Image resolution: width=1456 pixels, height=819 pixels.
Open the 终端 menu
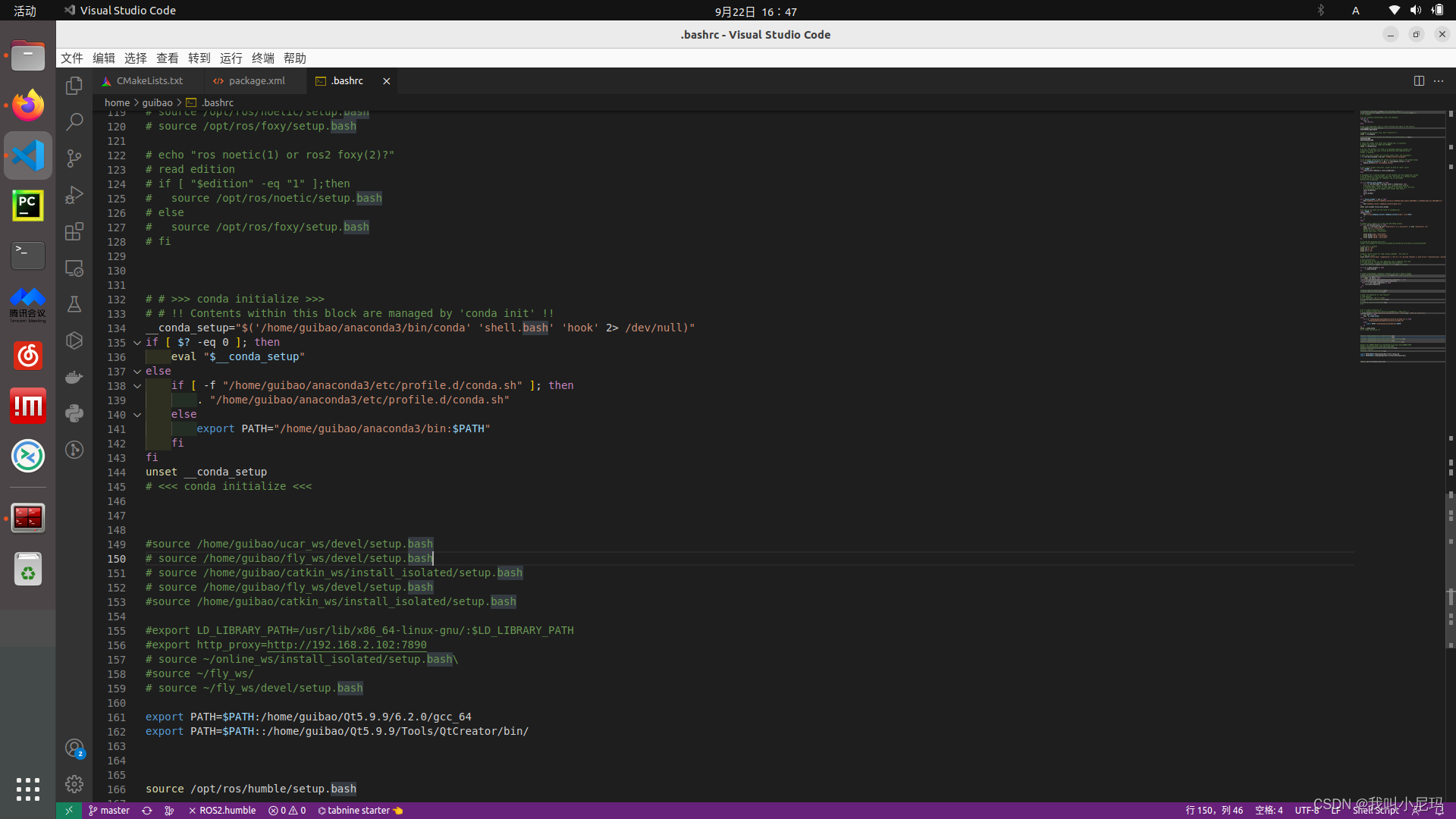click(262, 58)
